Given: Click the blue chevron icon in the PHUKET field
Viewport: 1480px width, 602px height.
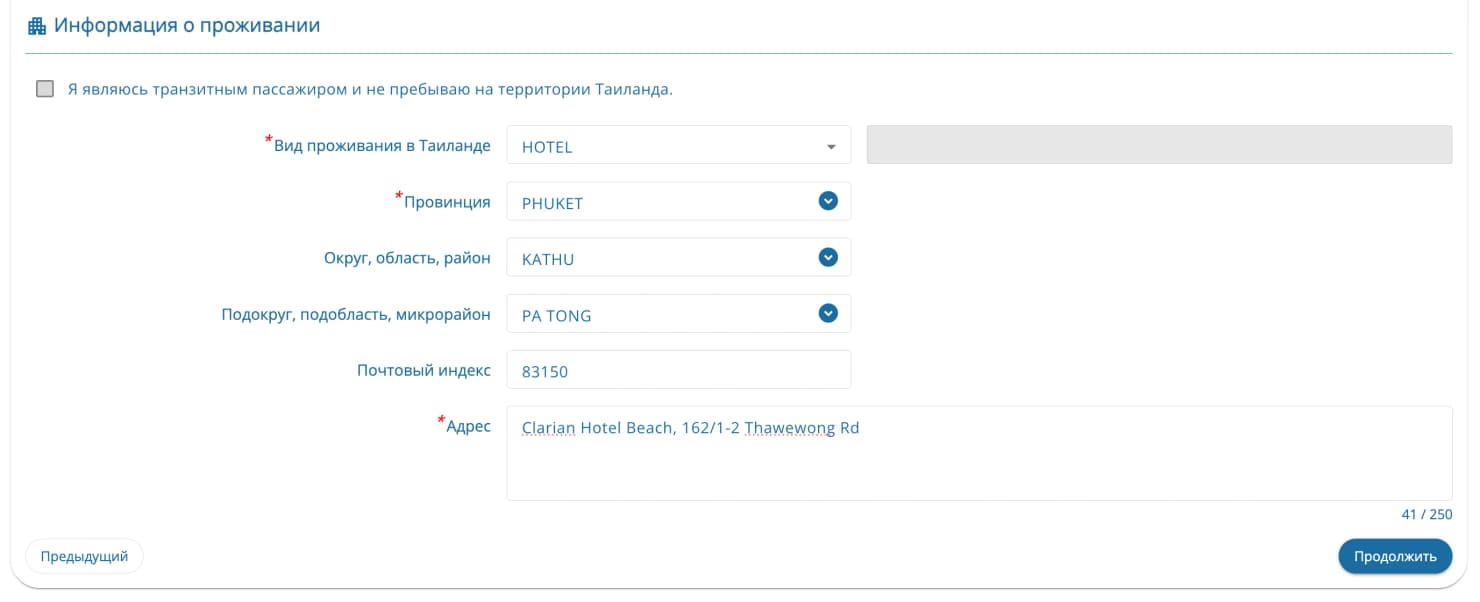Looking at the screenshot, I should [828, 201].
